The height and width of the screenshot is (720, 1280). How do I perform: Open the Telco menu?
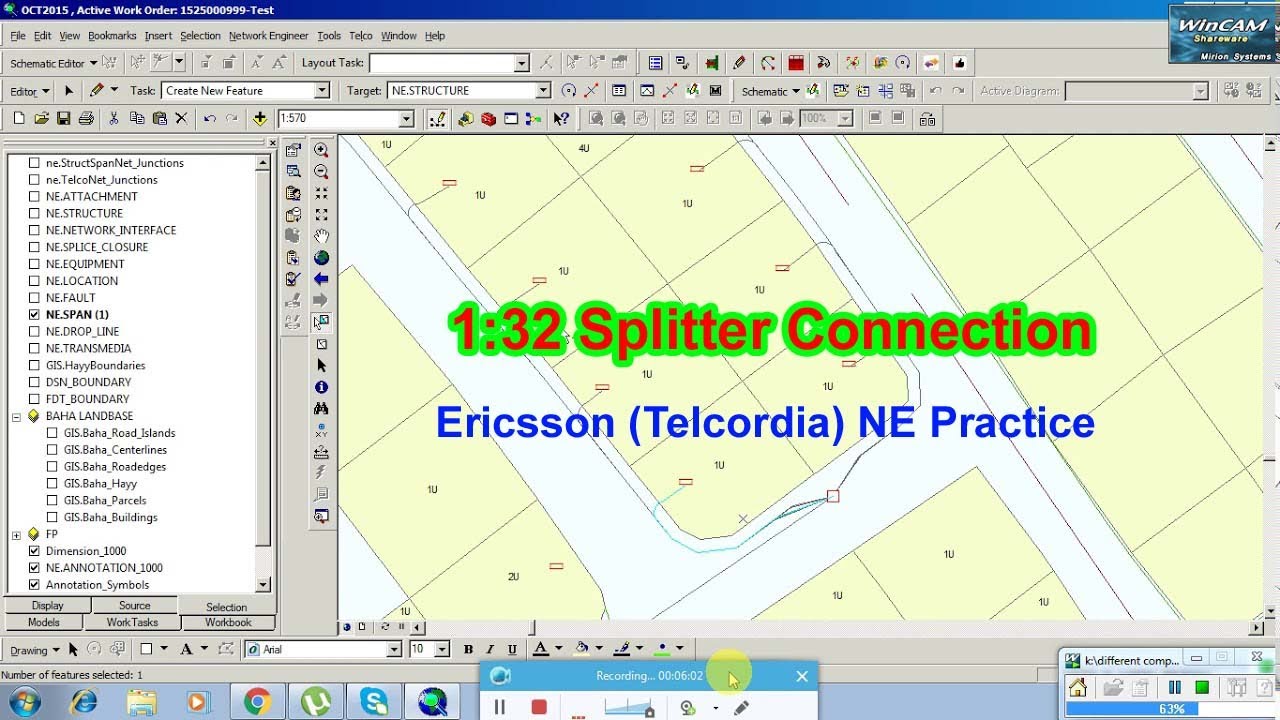[x=361, y=35]
